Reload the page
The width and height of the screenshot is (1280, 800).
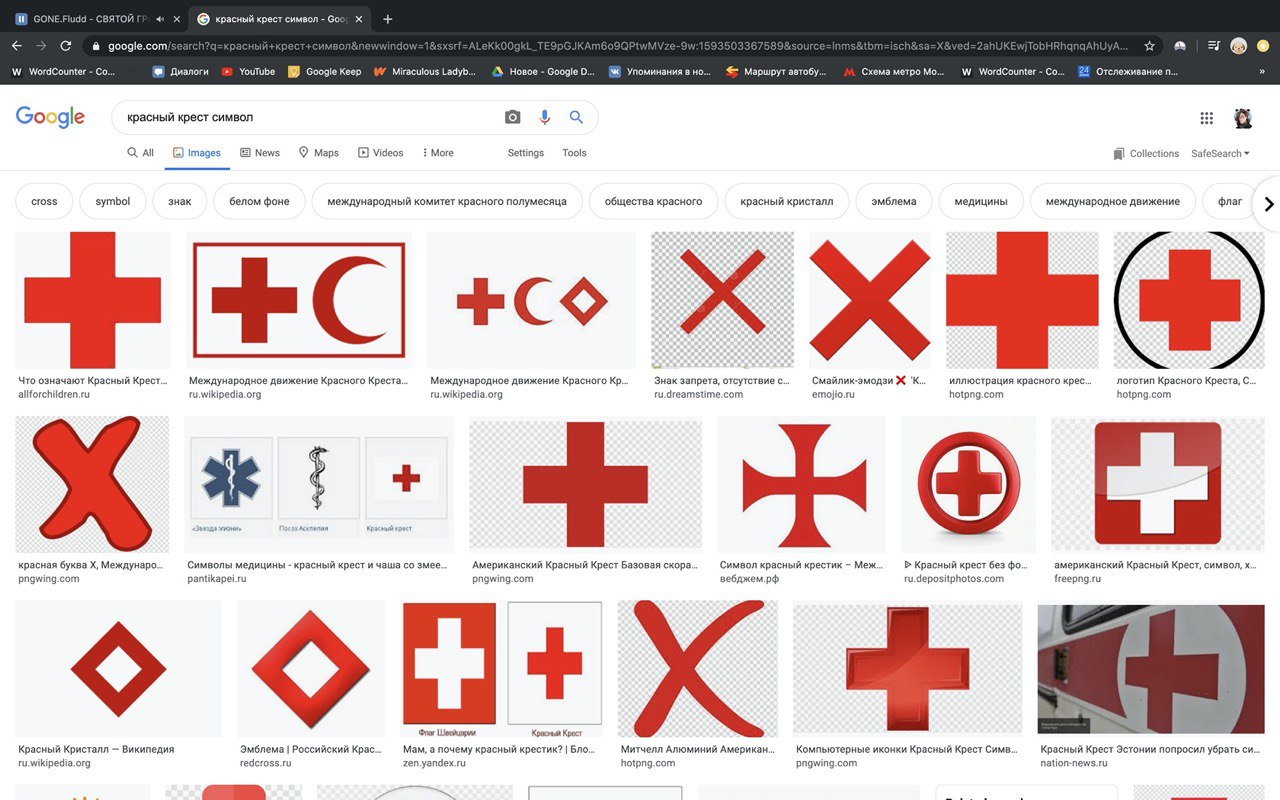(x=66, y=46)
